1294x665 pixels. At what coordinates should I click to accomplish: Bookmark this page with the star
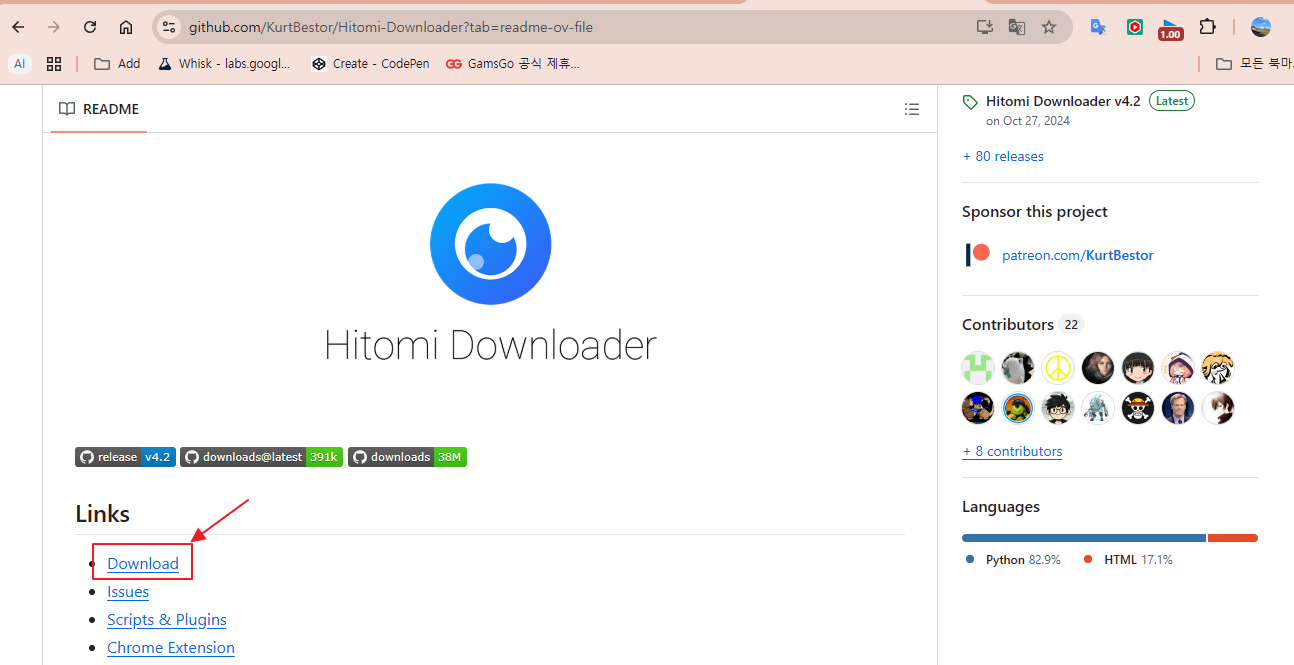click(1049, 27)
